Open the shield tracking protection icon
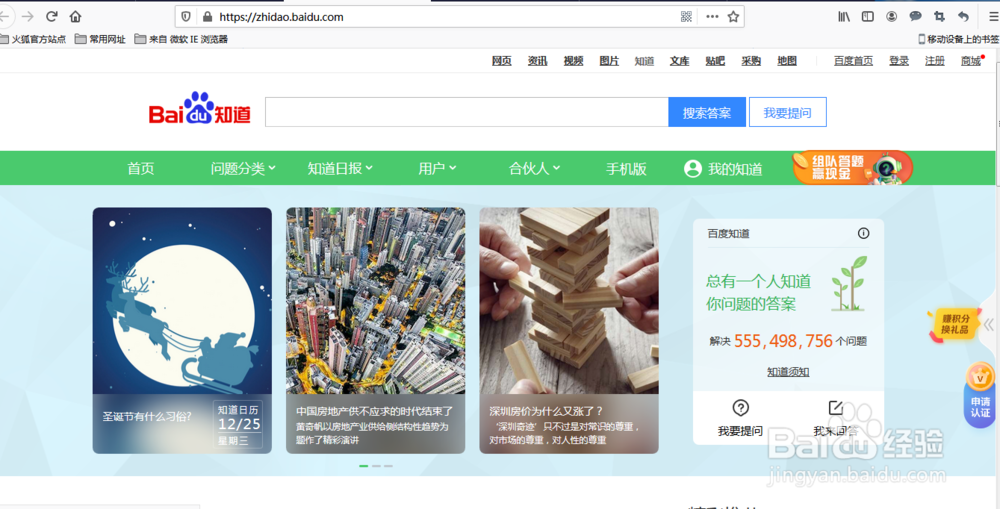This screenshot has width=1000, height=509. click(x=186, y=17)
